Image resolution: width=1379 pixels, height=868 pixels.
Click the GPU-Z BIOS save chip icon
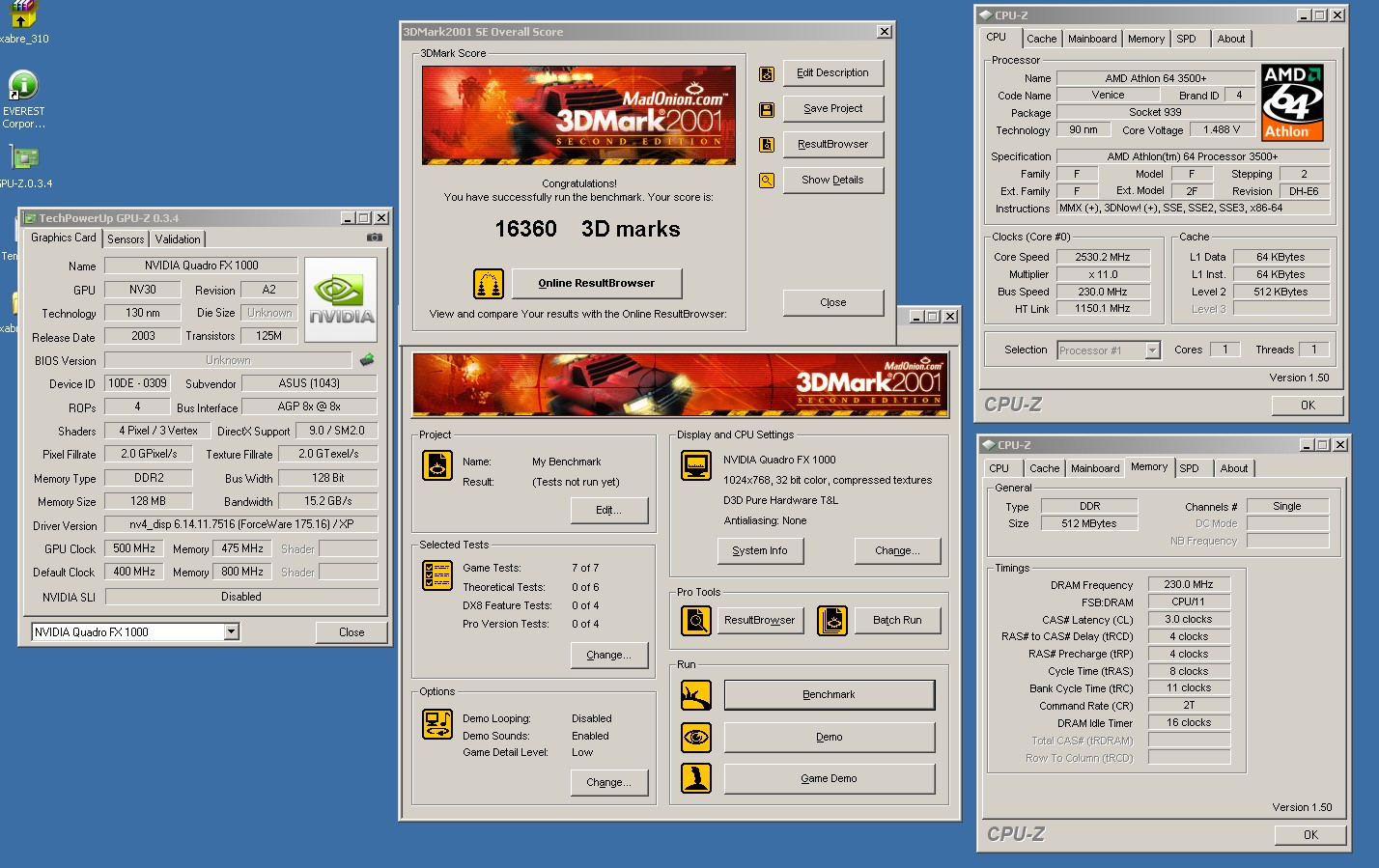pos(367,360)
